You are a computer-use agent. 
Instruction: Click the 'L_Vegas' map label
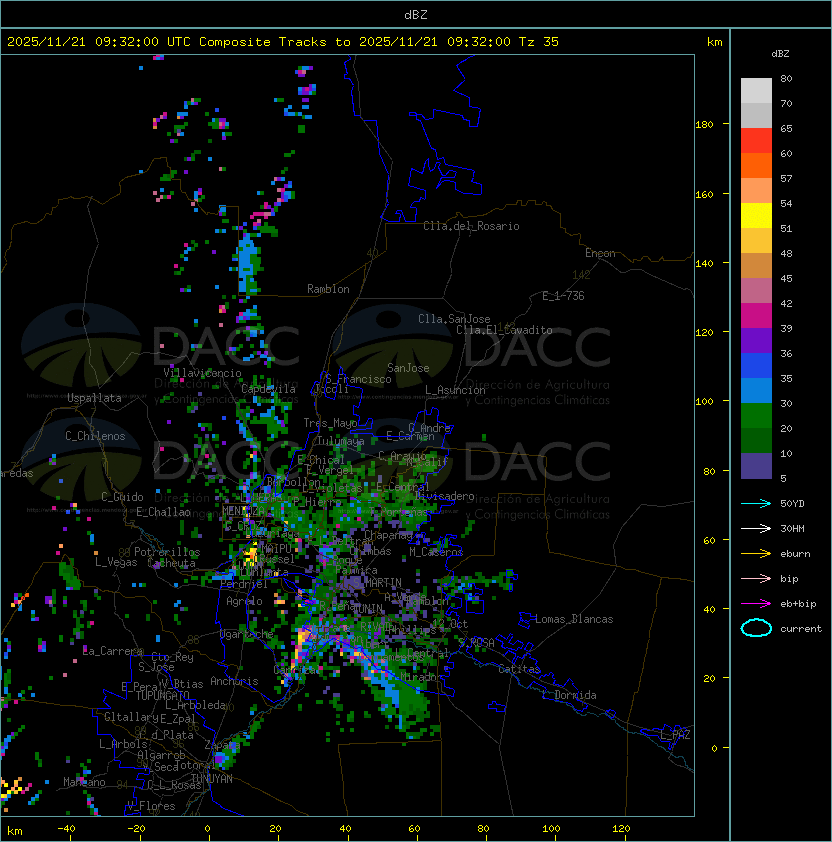[116, 562]
